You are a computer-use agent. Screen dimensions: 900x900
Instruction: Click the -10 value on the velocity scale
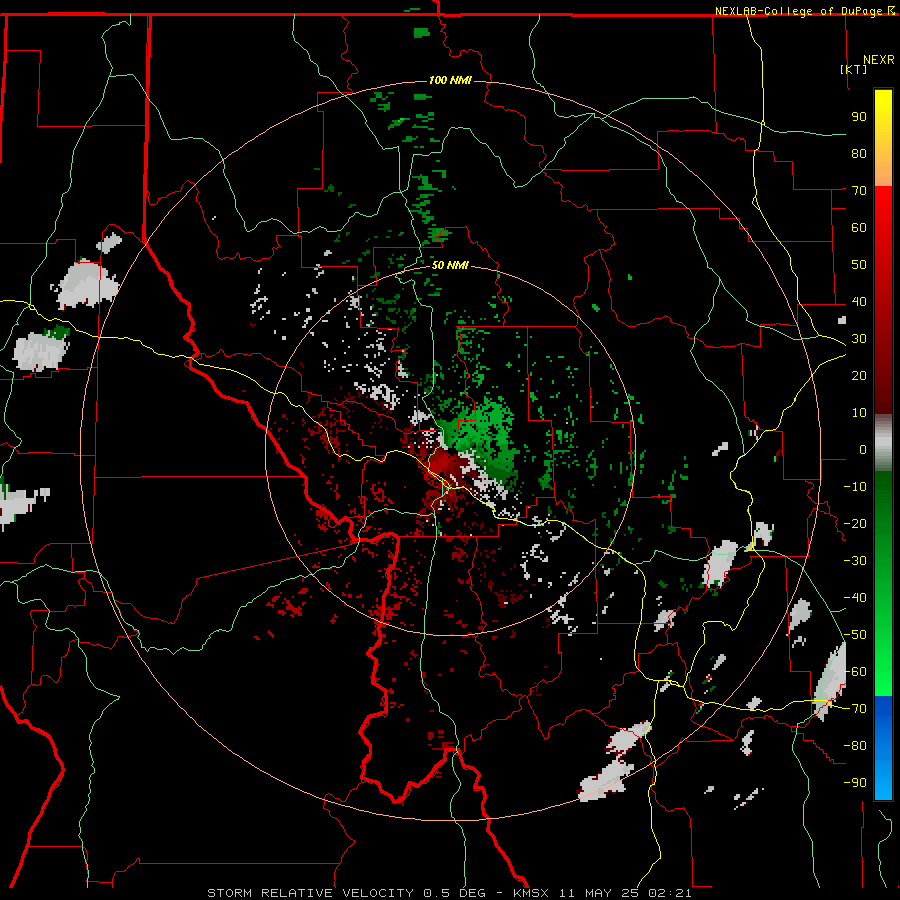click(x=855, y=487)
